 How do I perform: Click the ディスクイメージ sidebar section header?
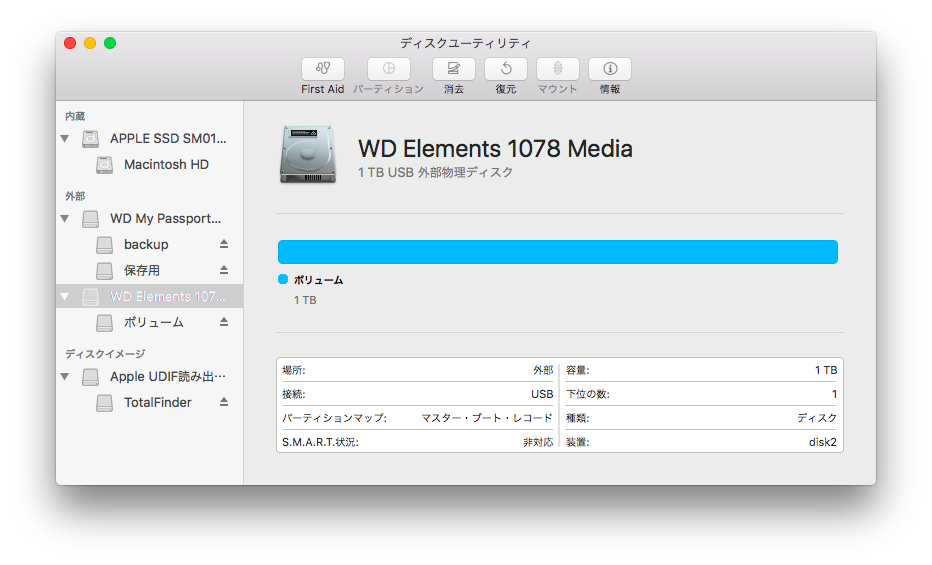105,353
